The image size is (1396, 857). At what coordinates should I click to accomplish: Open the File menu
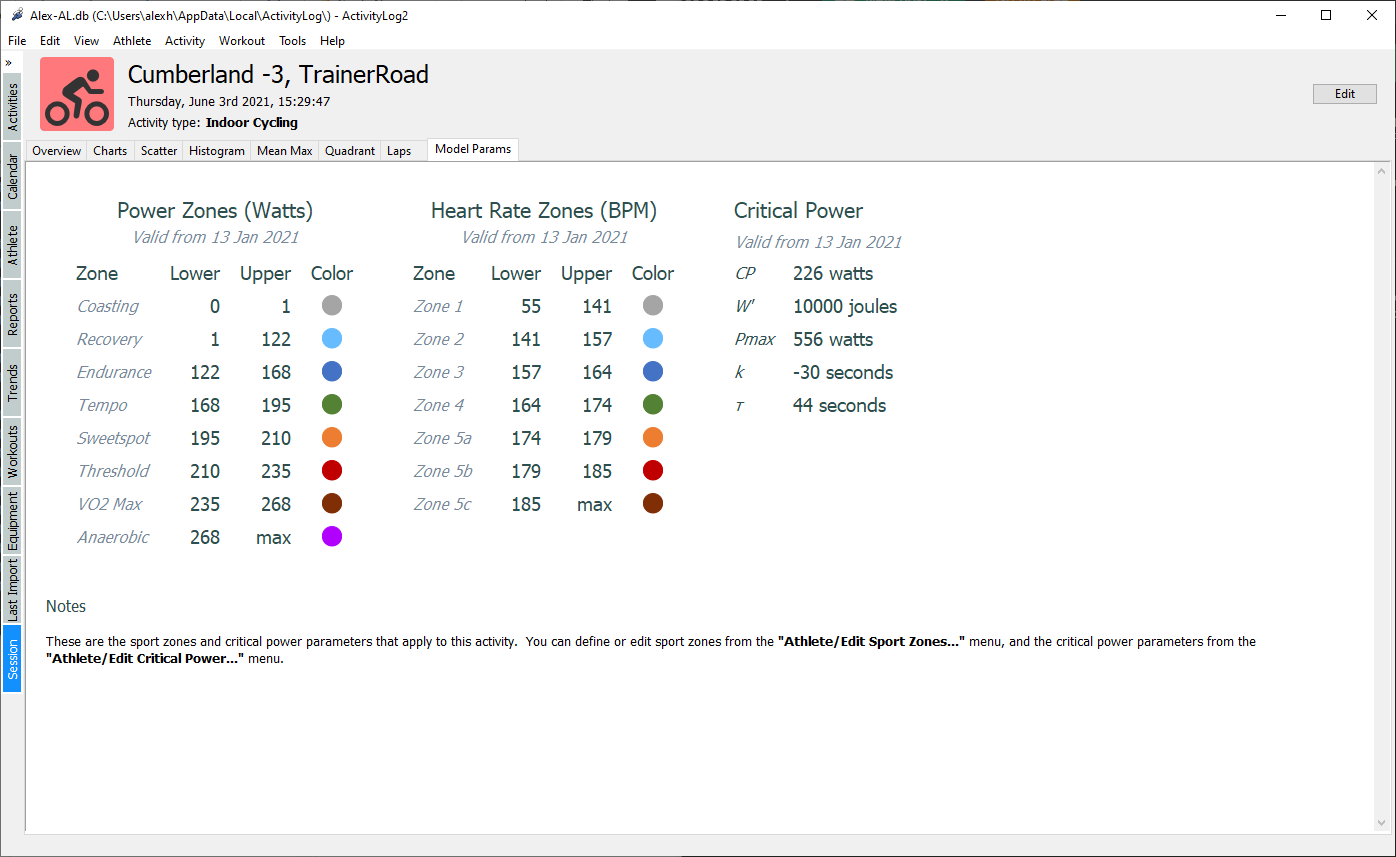click(17, 41)
